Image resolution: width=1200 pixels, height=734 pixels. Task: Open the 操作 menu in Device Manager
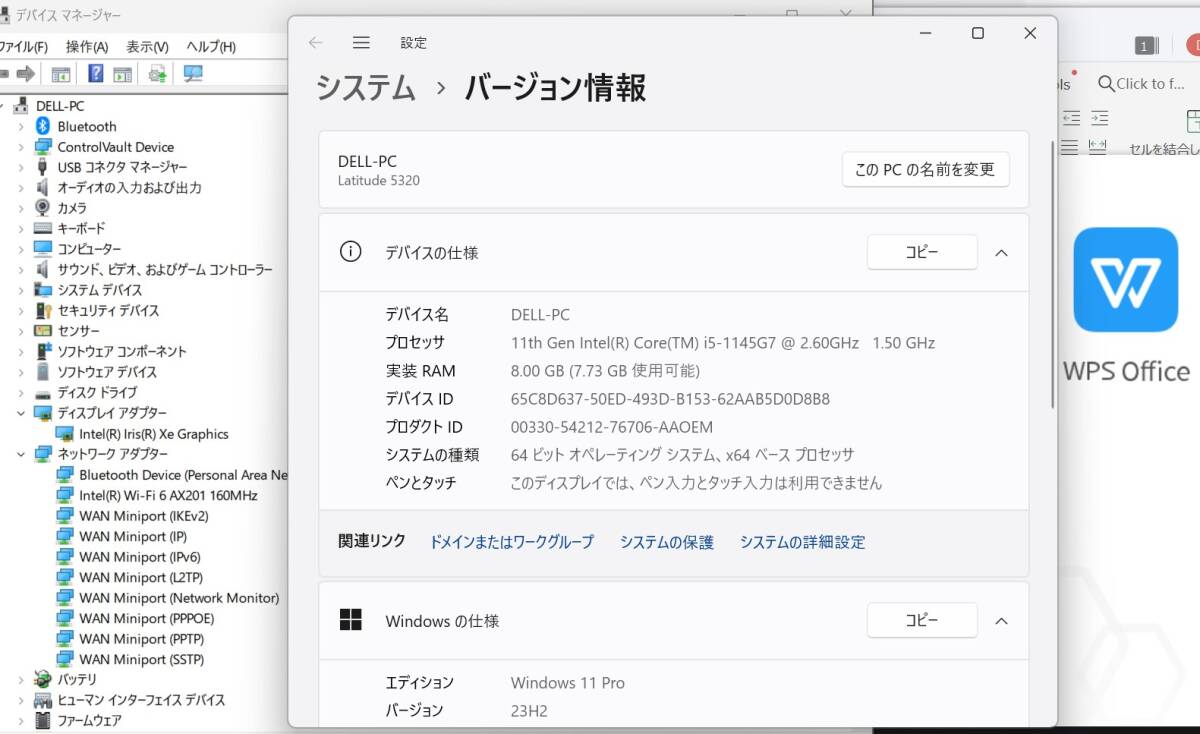88,46
